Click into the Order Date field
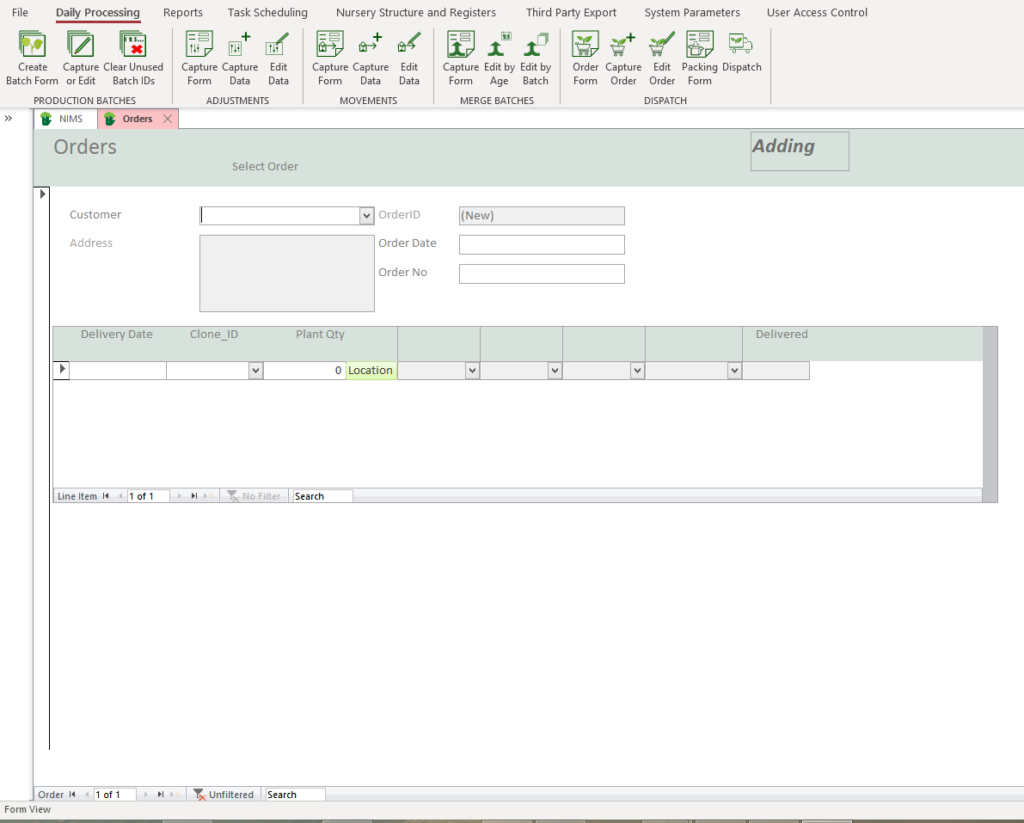This screenshot has height=823, width=1024. [x=541, y=244]
